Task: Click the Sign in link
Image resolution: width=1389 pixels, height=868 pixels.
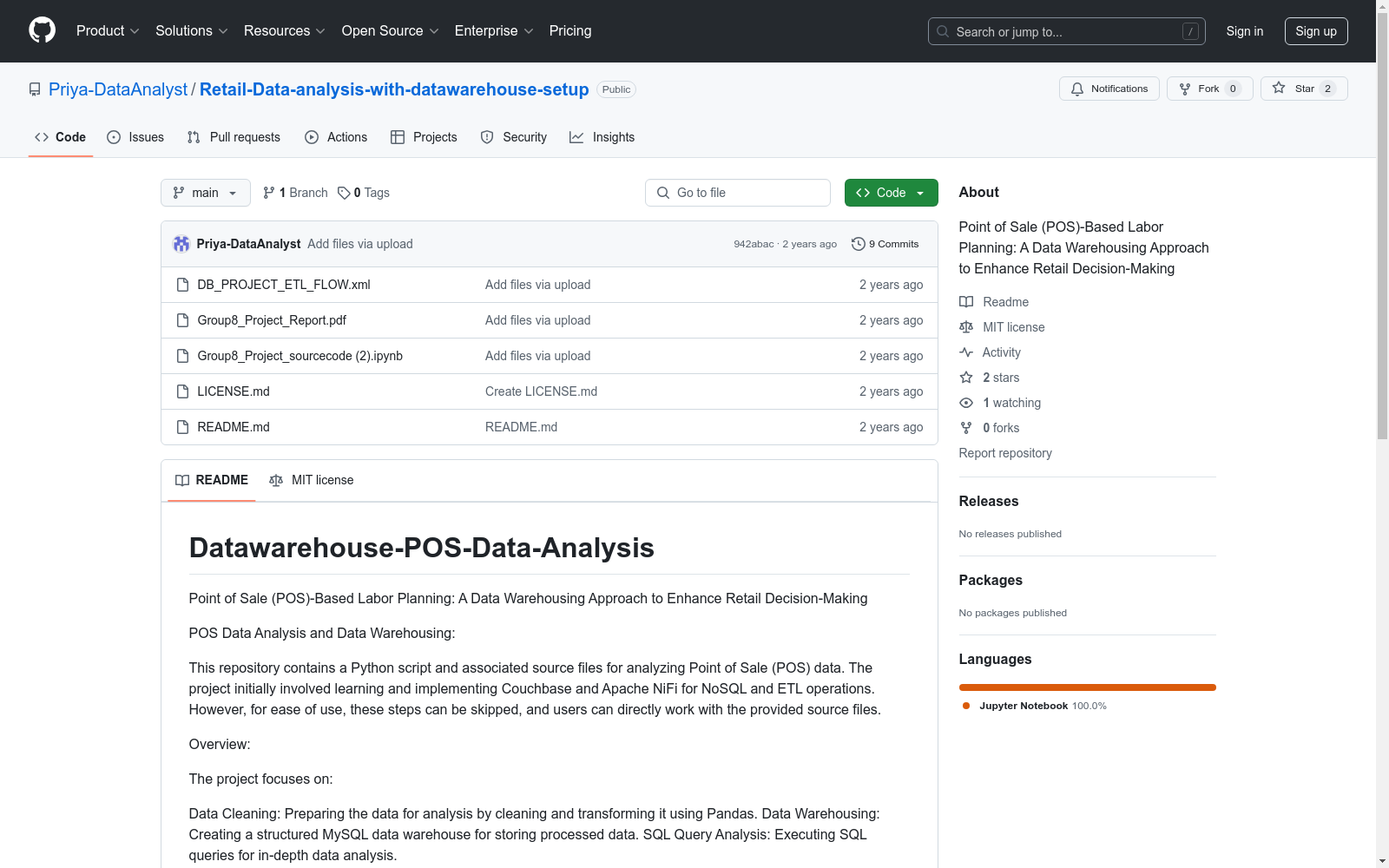Action: (x=1245, y=31)
